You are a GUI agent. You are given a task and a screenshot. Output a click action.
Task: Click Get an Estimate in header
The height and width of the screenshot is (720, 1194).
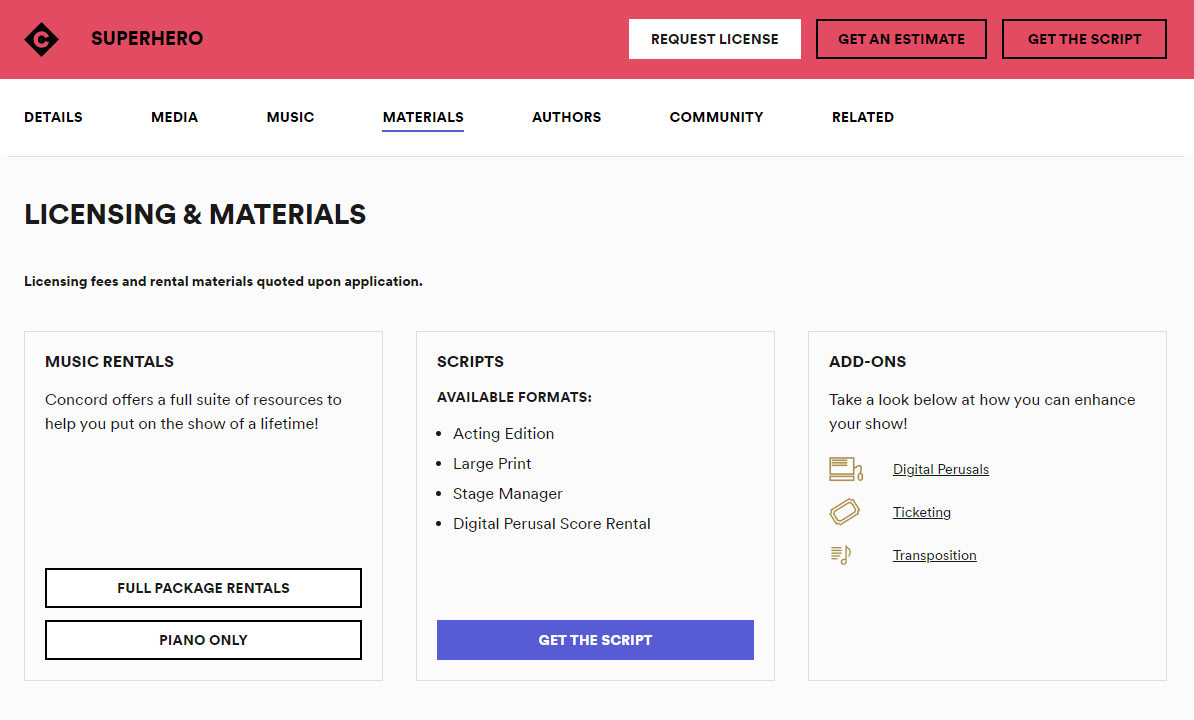pyautogui.click(x=901, y=39)
